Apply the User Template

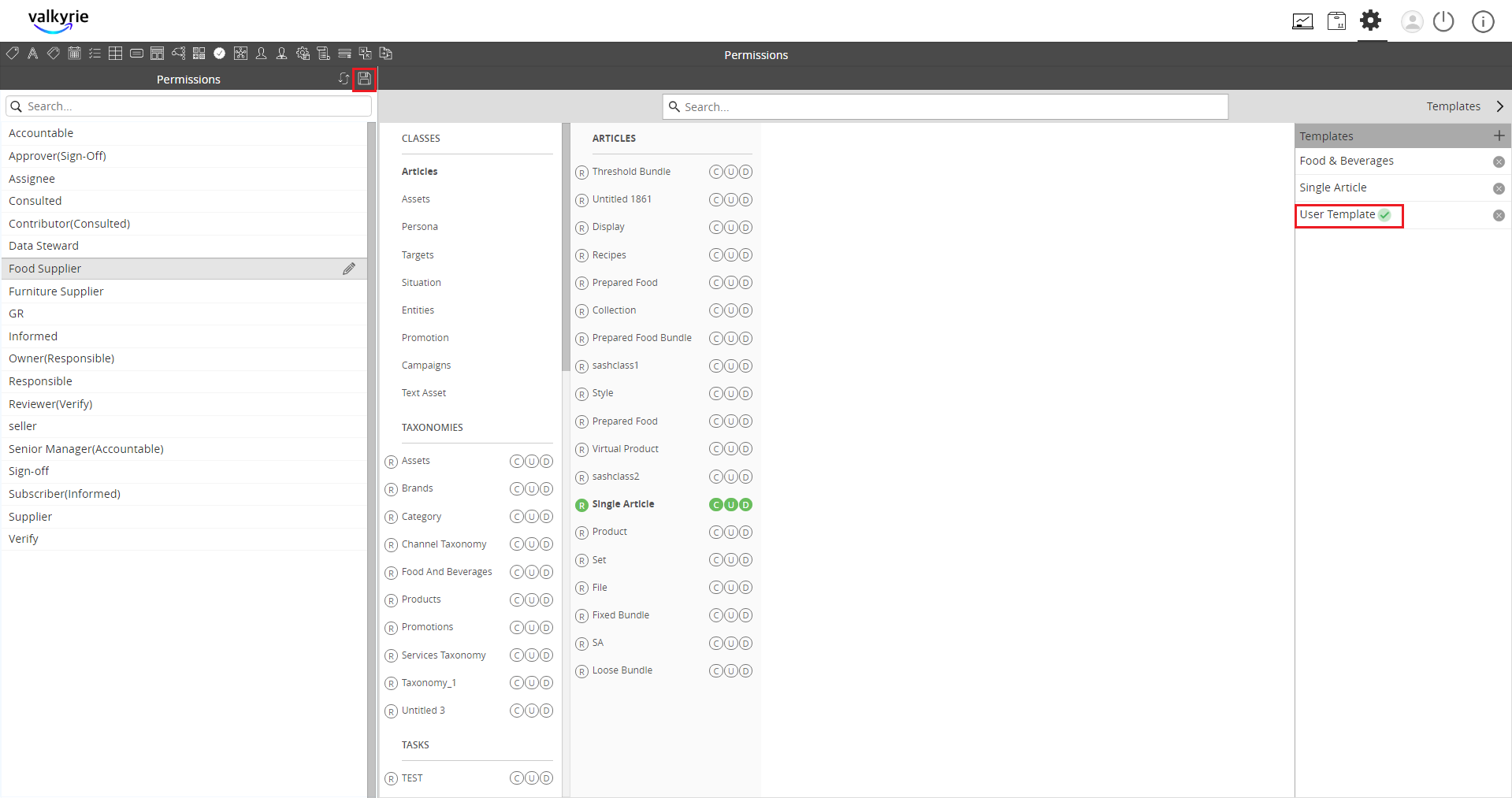tap(1336, 214)
